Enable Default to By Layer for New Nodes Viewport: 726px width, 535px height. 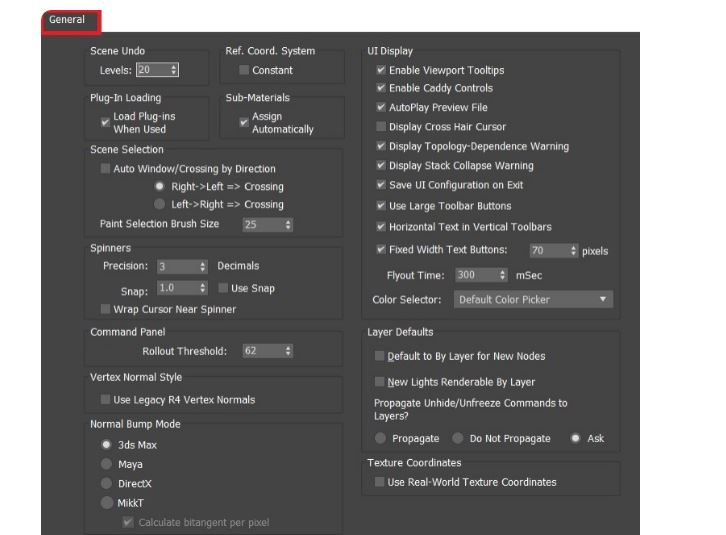[x=379, y=356]
